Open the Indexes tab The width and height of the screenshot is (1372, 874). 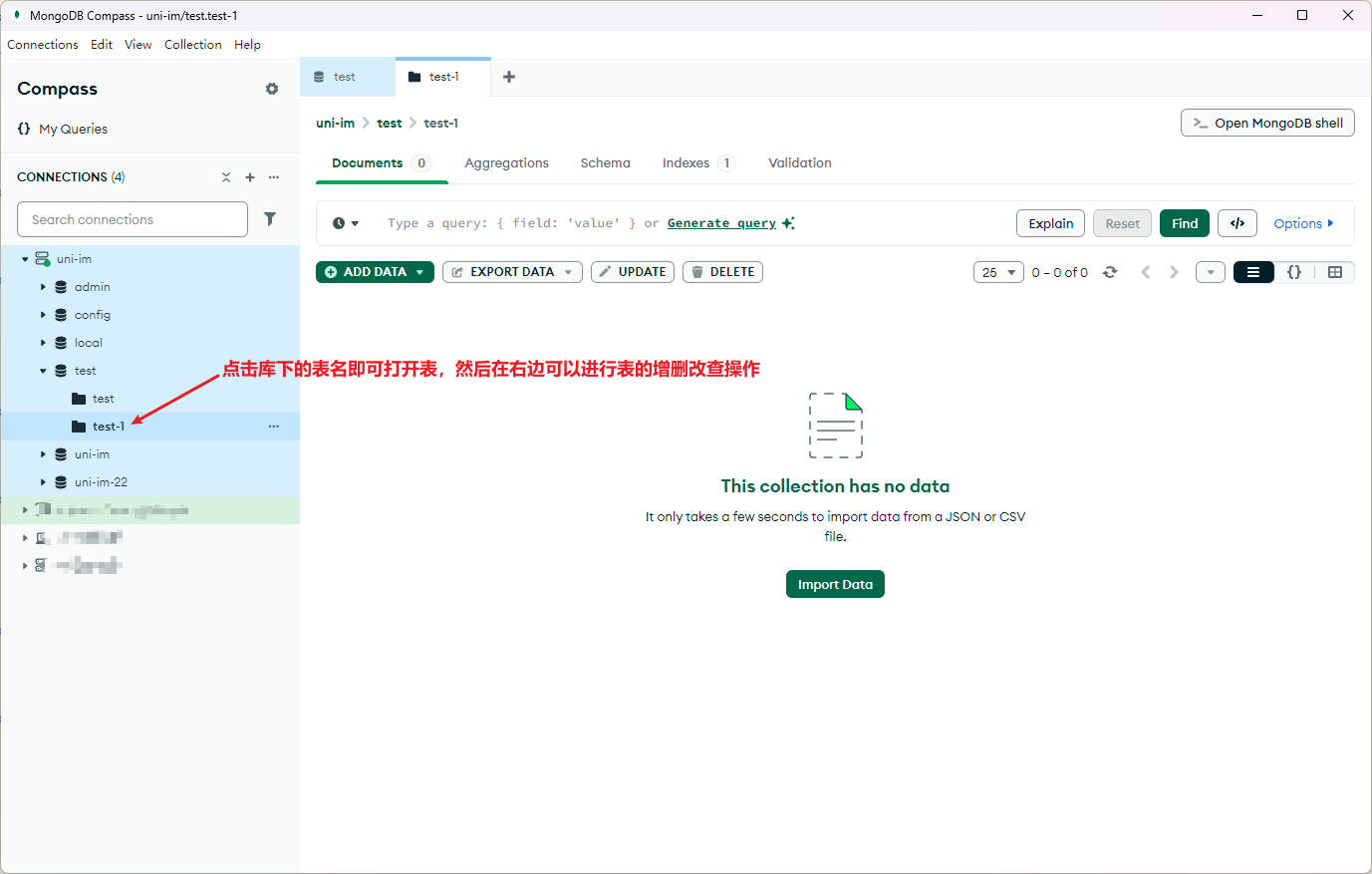(698, 163)
